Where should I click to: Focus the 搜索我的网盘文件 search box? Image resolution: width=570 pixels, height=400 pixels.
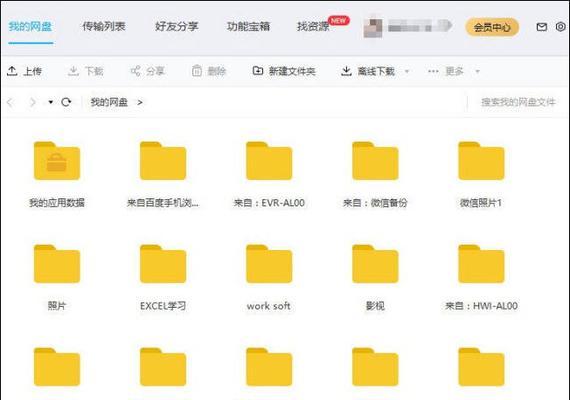click(x=518, y=102)
